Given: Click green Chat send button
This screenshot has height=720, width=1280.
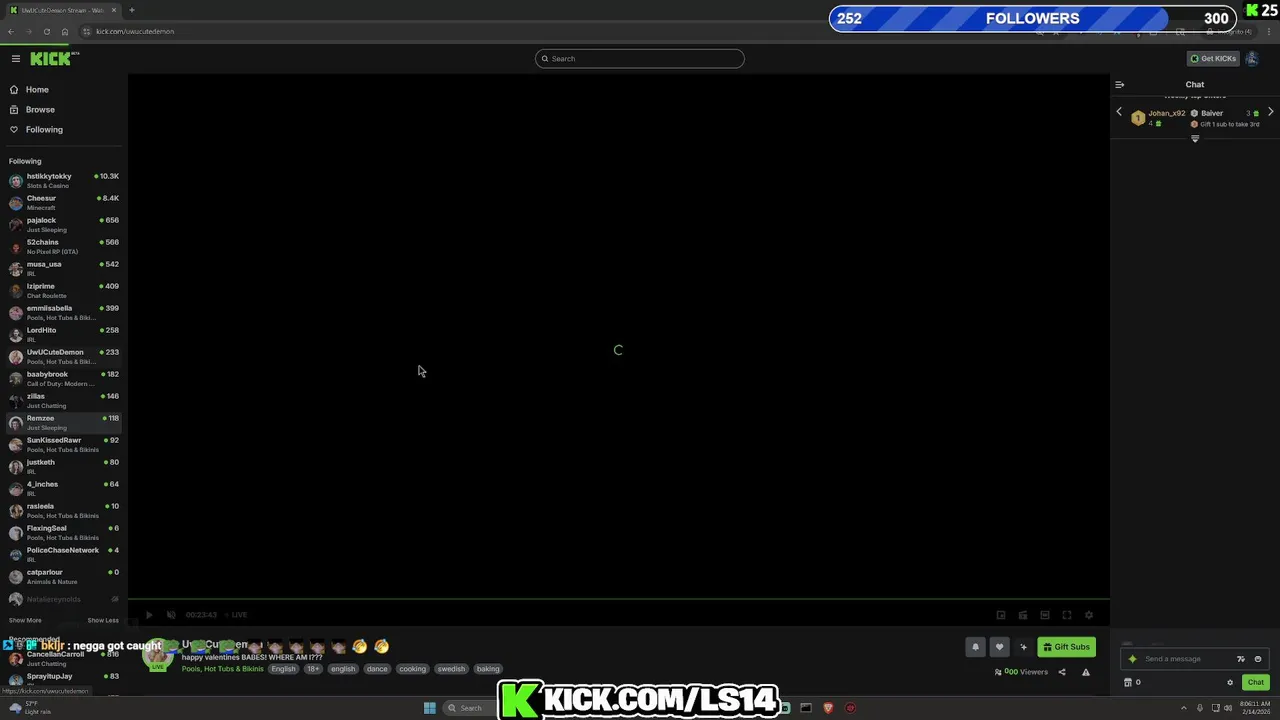Looking at the screenshot, I should click(1256, 682).
